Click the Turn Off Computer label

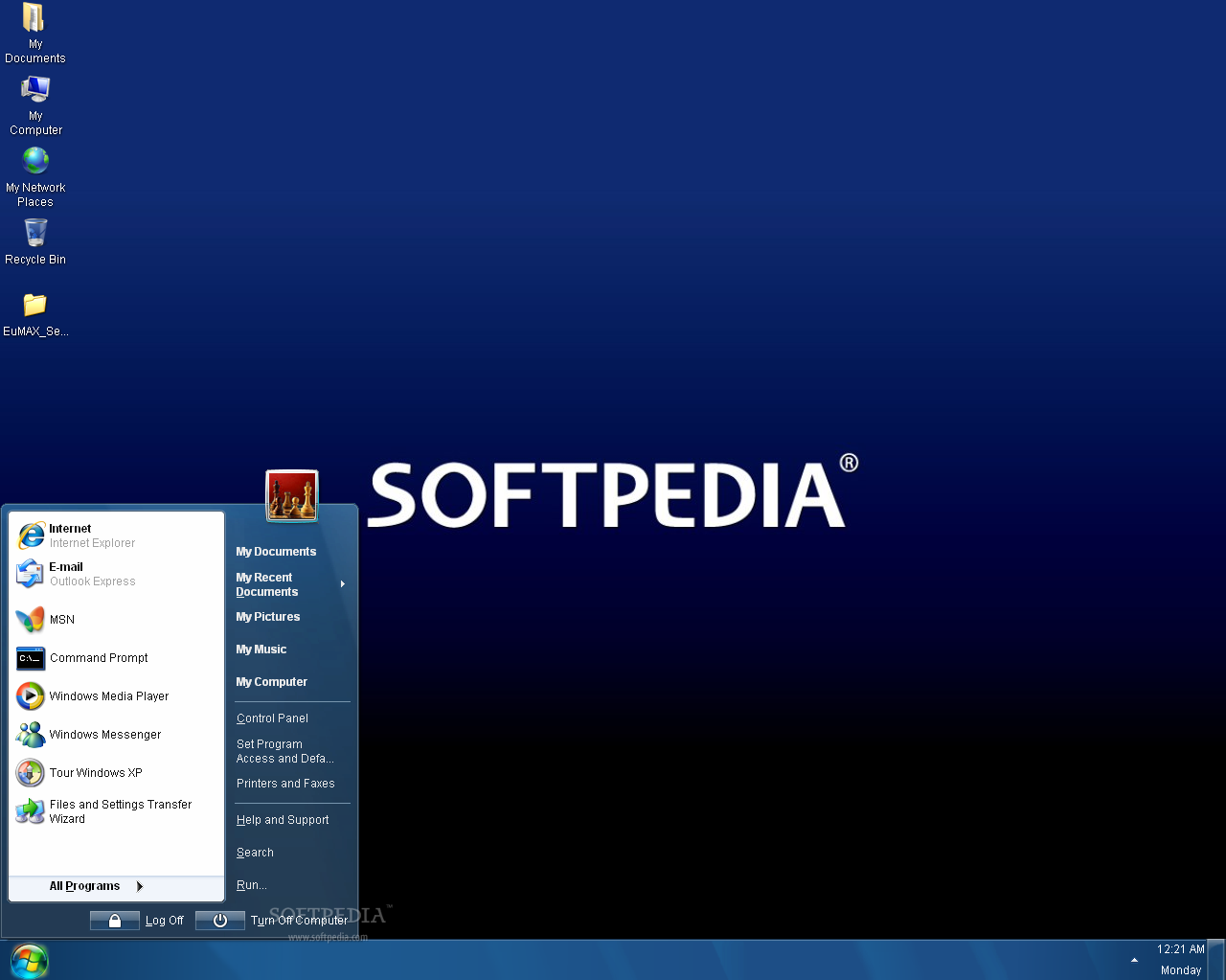pos(299,921)
